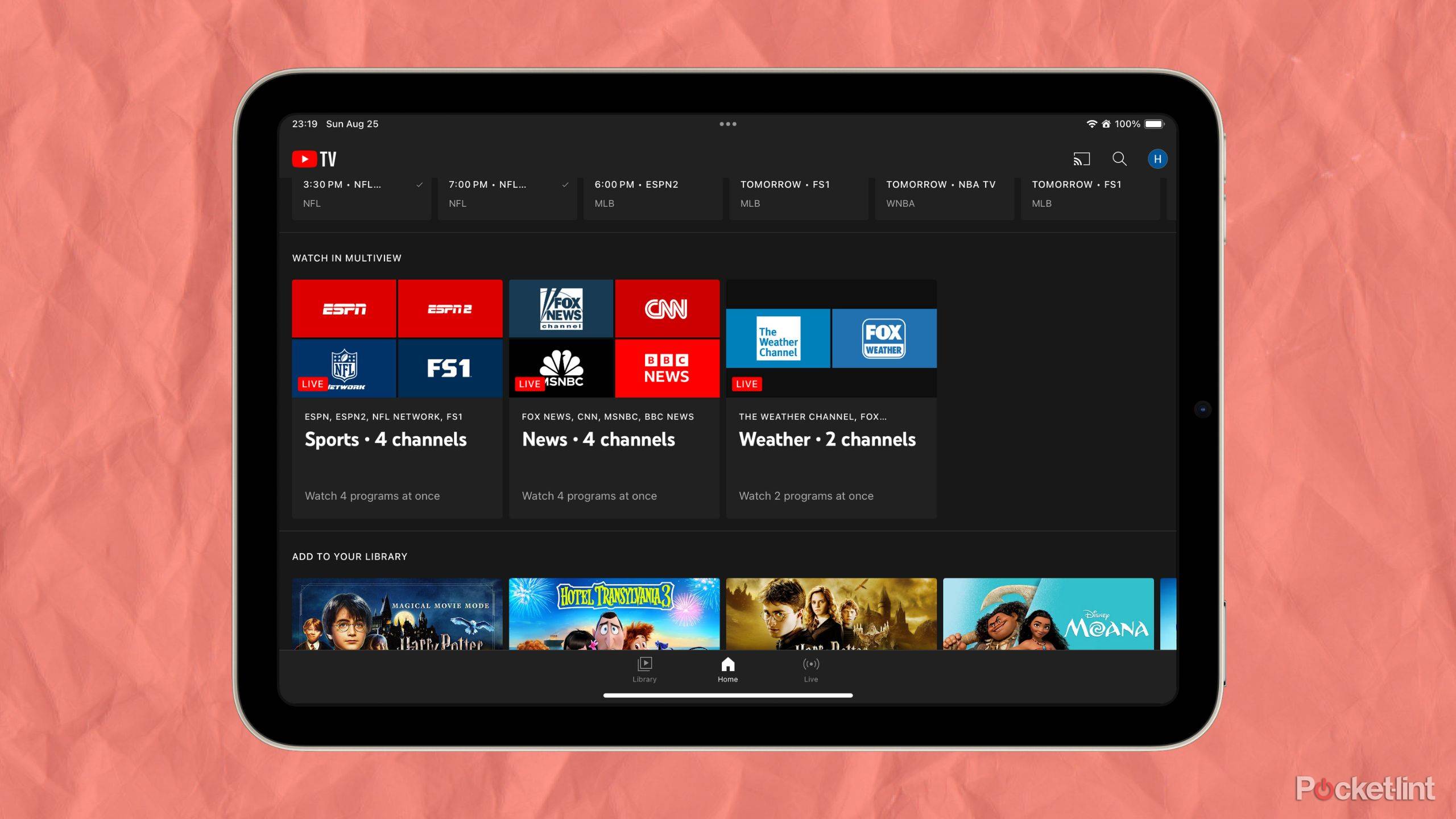The width and height of the screenshot is (1456, 819).
Task: Select the FOX Weather channel tile
Action: pyautogui.click(x=884, y=338)
